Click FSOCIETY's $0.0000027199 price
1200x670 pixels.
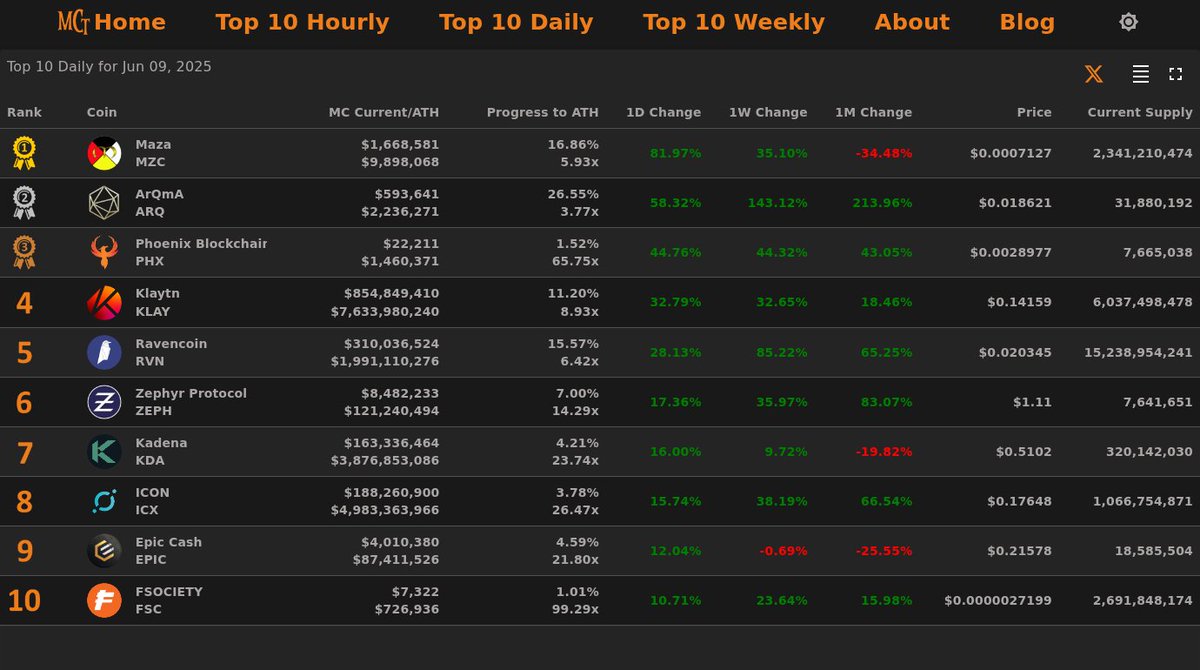pyautogui.click(x=998, y=601)
